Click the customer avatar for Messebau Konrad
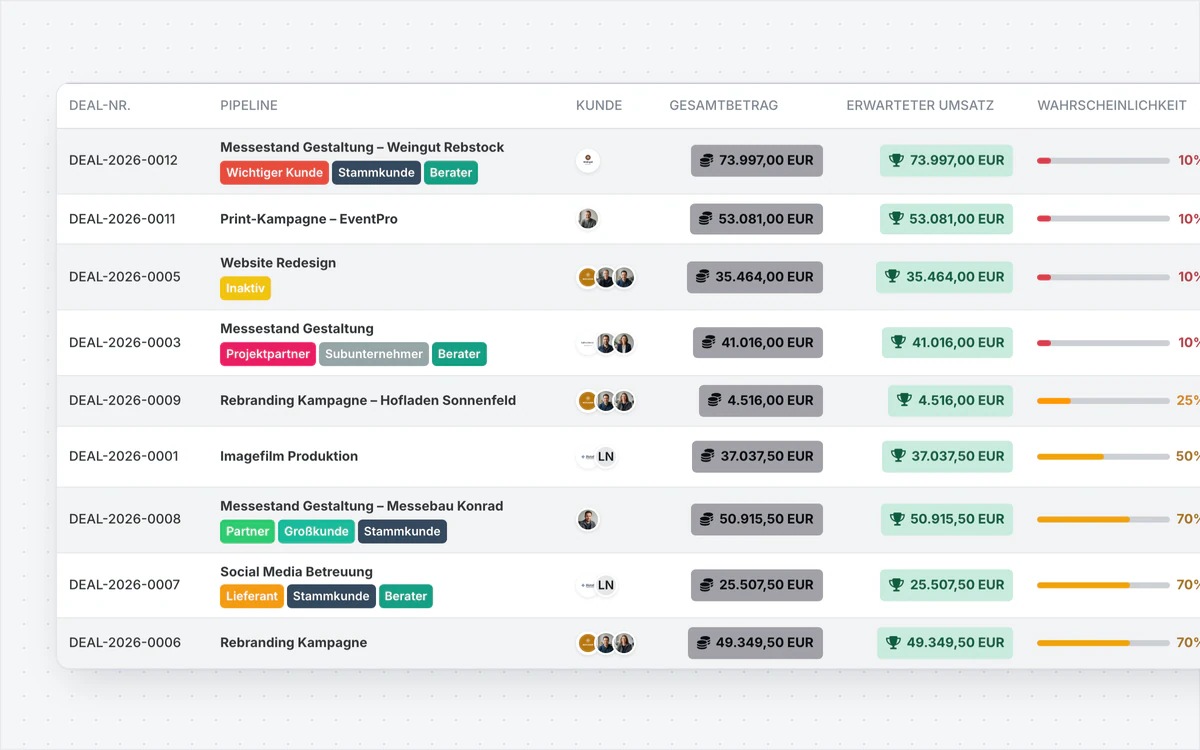This screenshot has width=1200, height=750. point(588,519)
